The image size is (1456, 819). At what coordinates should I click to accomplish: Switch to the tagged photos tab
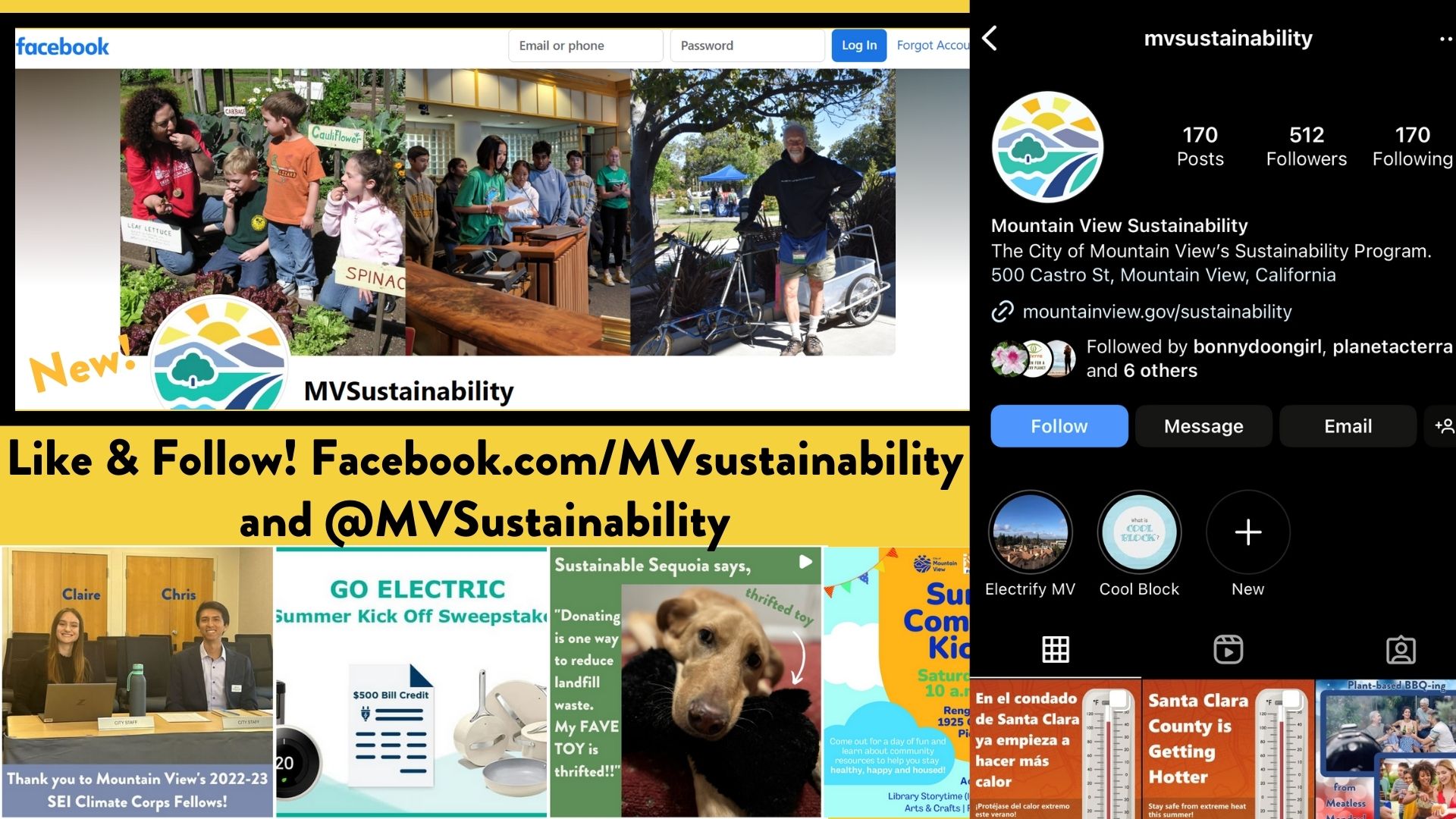tap(1401, 649)
